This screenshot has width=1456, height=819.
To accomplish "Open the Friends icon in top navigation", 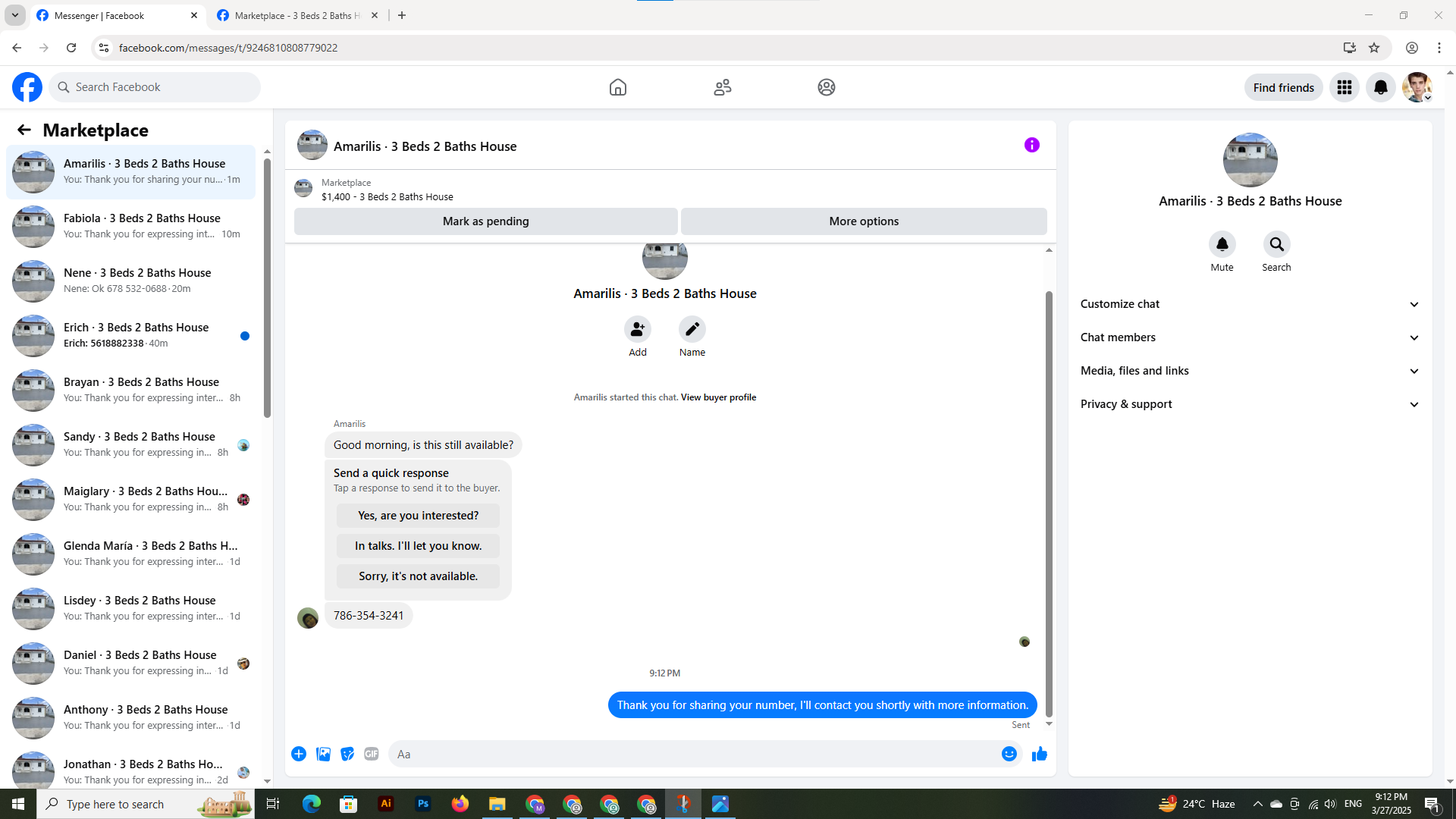I will pos(722,87).
